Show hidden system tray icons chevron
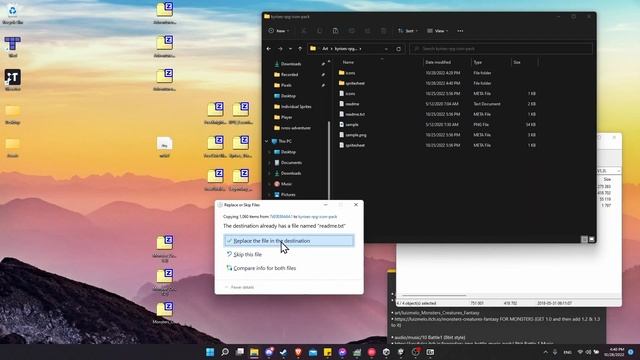 [x=545, y=352]
